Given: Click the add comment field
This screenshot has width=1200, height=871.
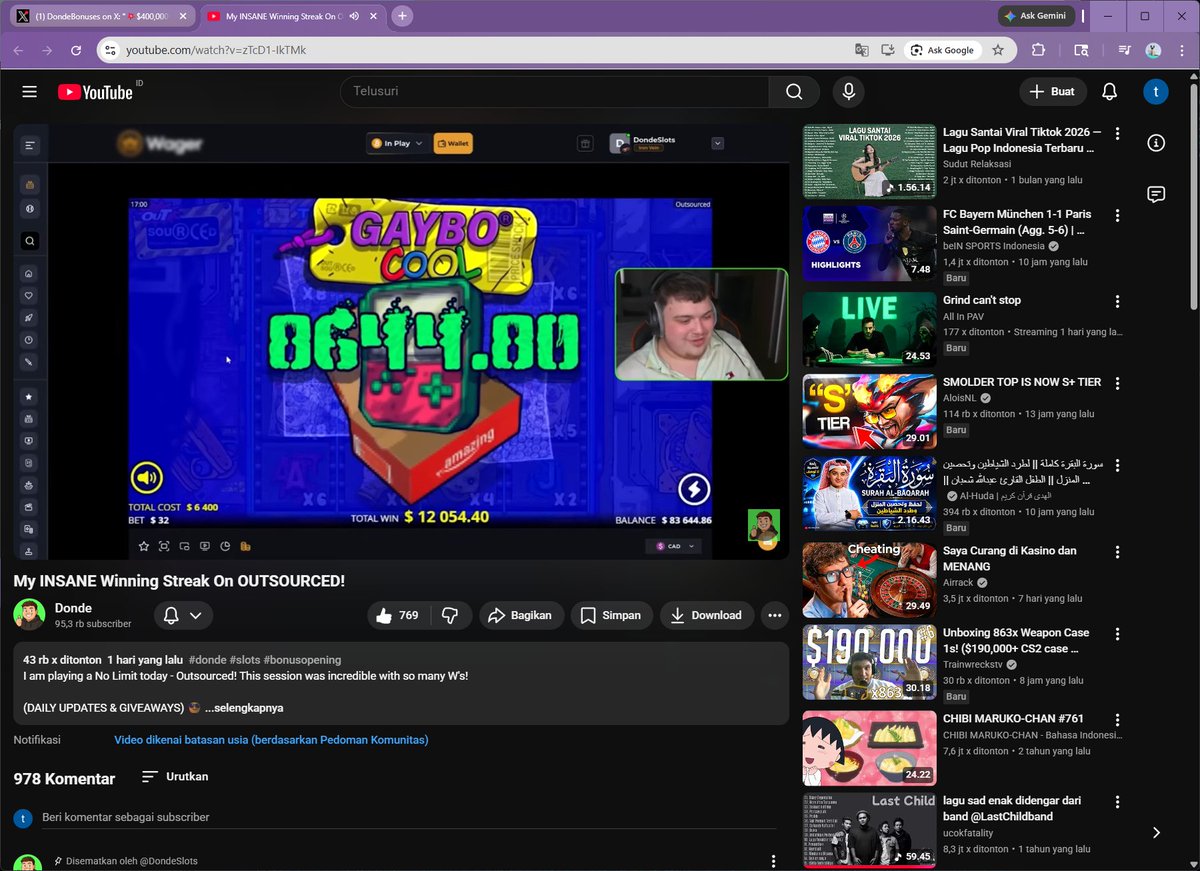Looking at the screenshot, I should click(409, 817).
